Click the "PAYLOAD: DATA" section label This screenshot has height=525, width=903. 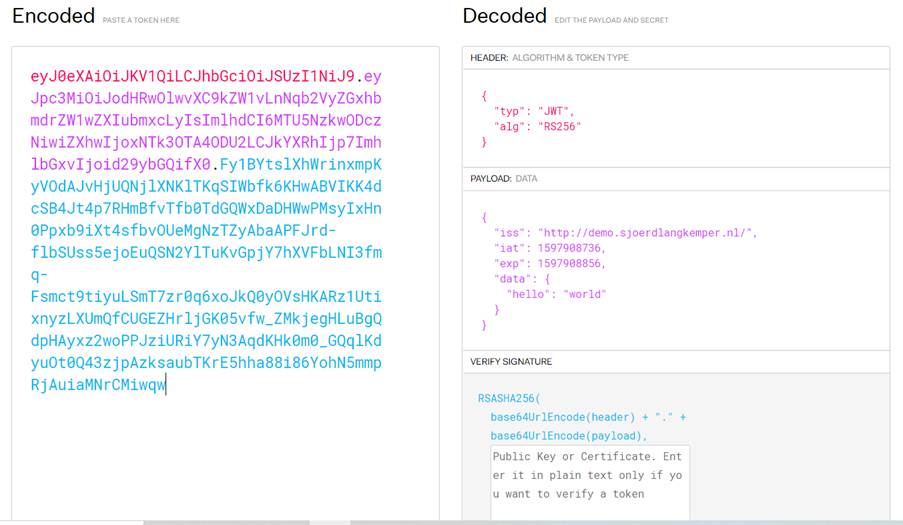coord(503,178)
